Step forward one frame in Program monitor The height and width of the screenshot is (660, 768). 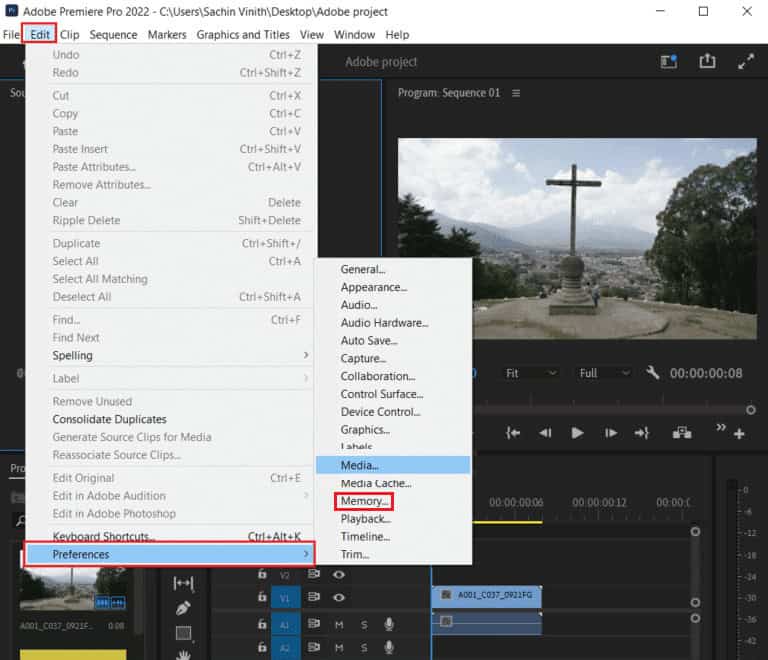610,433
